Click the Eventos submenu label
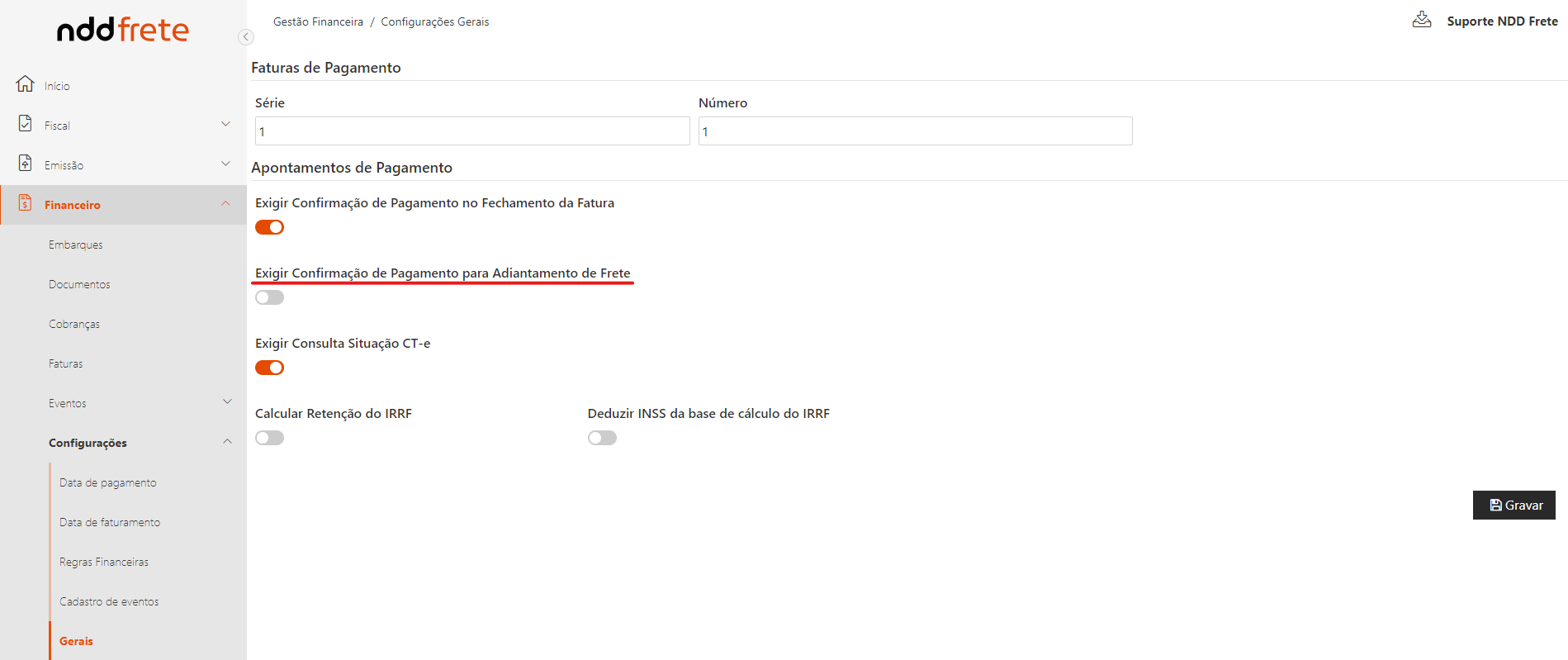Viewport: 1568px width, 660px height. coord(68,403)
